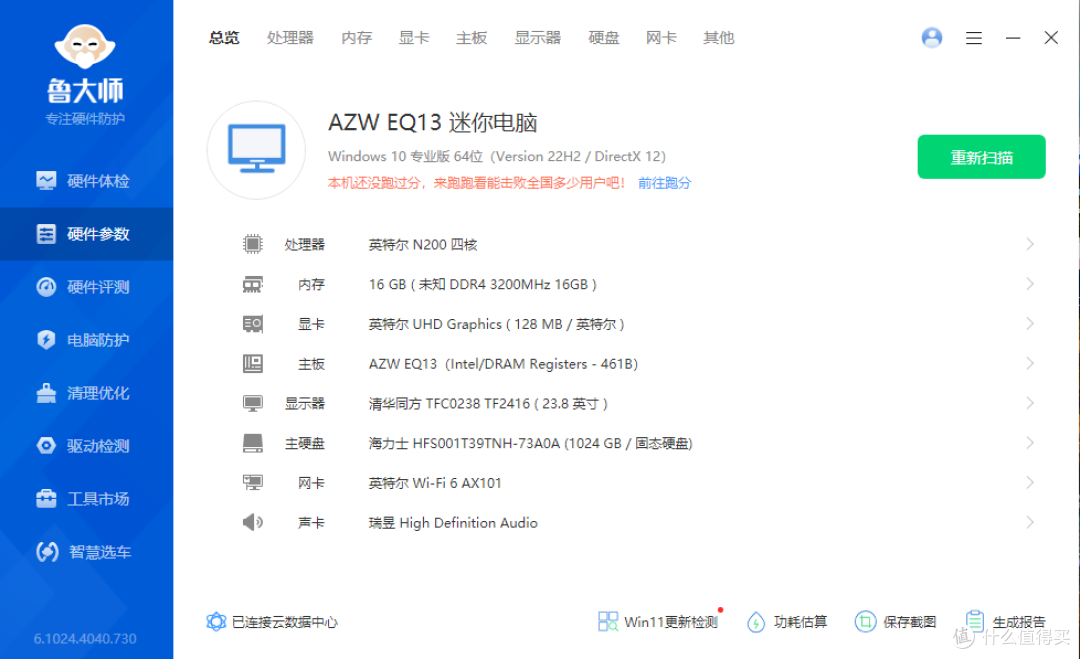Expand the 显示器 row chevron
Screen dimensions: 1080x659
tap(1030, 404)
